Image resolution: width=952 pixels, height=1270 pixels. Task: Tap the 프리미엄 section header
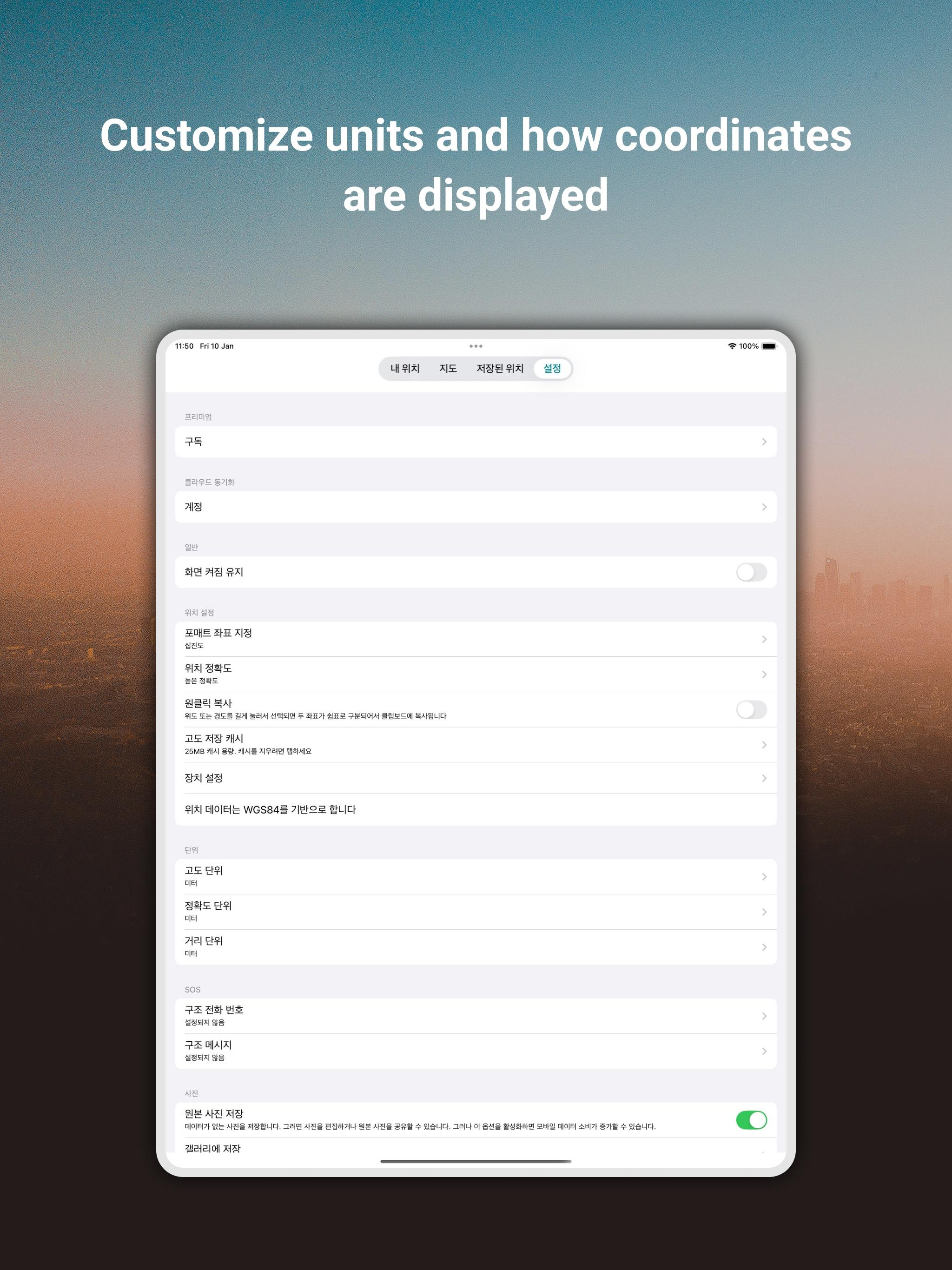pos(198,417)
